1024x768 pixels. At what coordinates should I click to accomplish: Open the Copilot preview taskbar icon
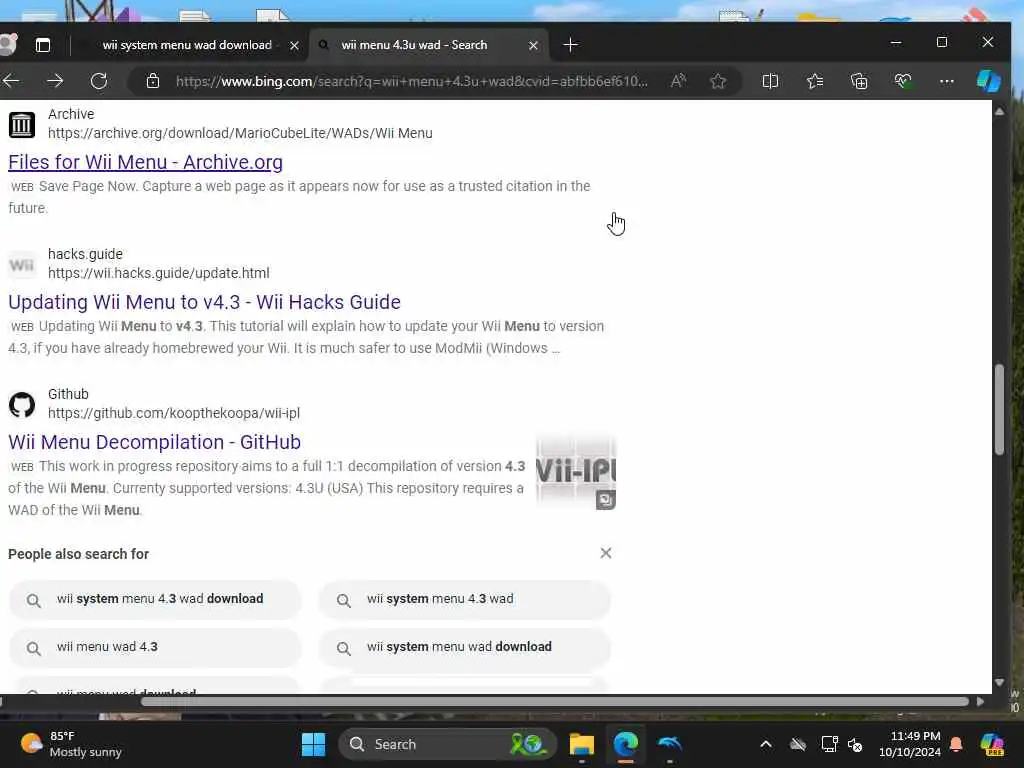tap(992, 744)
